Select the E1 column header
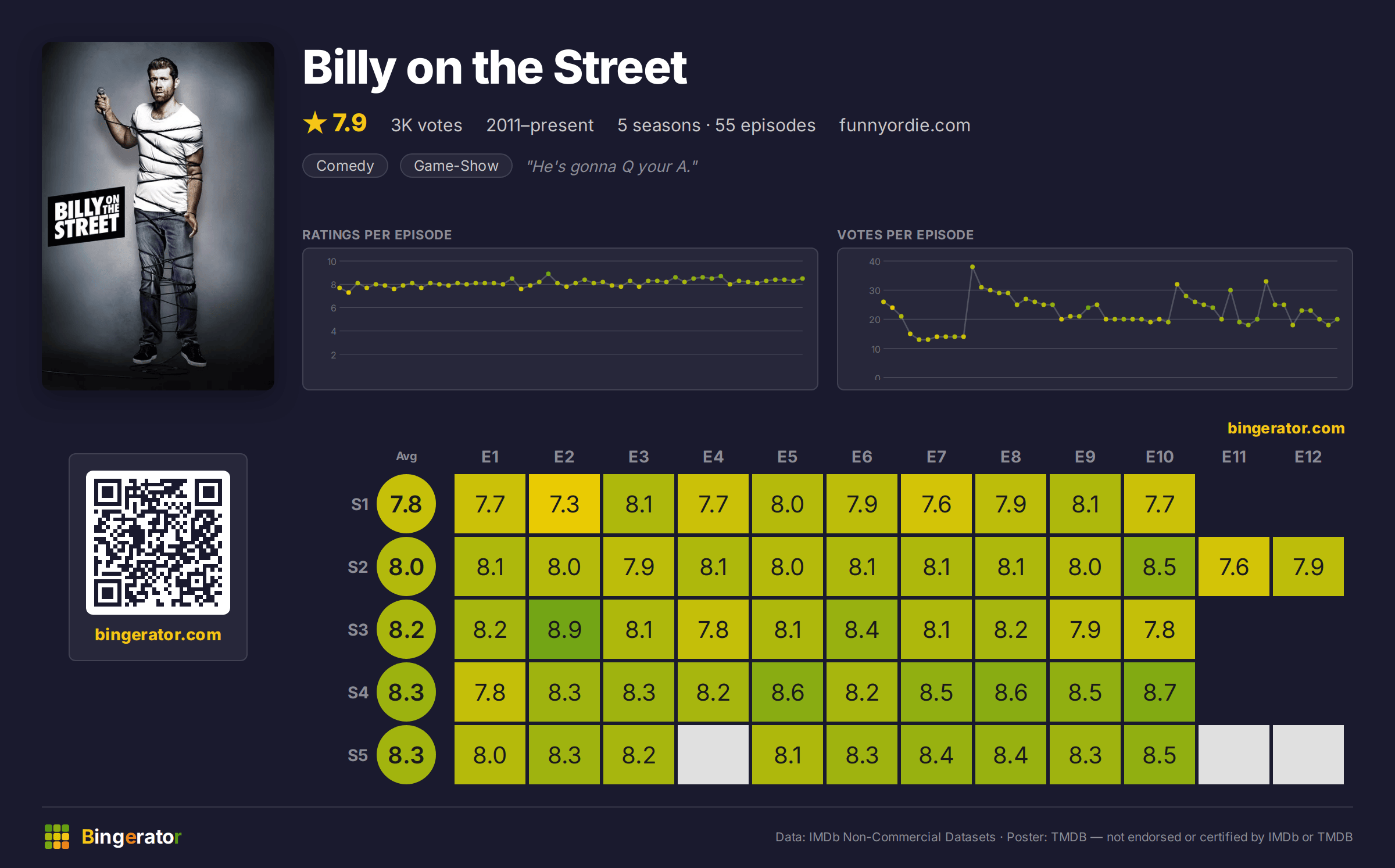 tap(490, 457)
